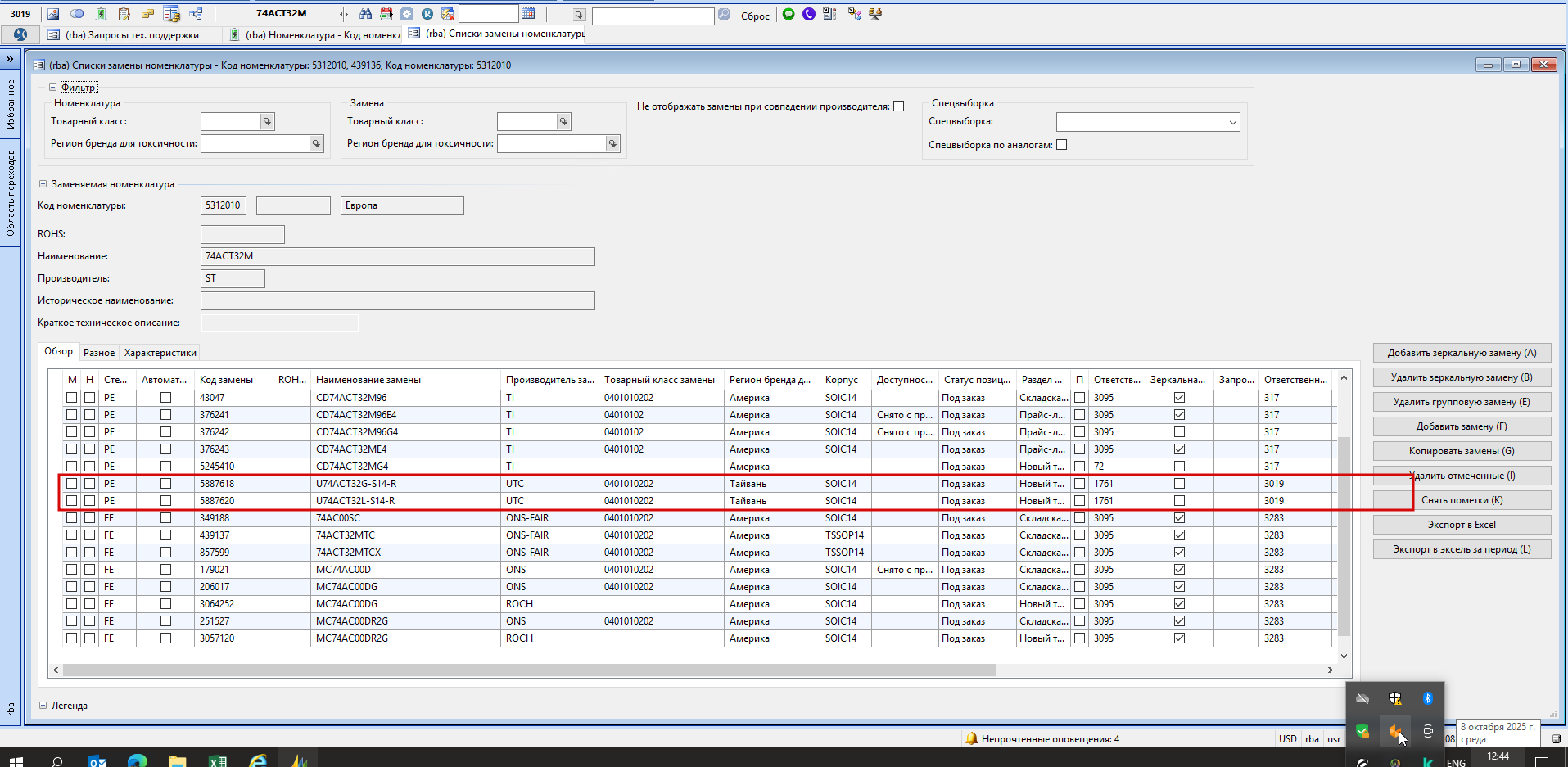Click the clipboard icon in top toolbar
The width and height of the screenshot is (1568, 767).
coord(124,14)
